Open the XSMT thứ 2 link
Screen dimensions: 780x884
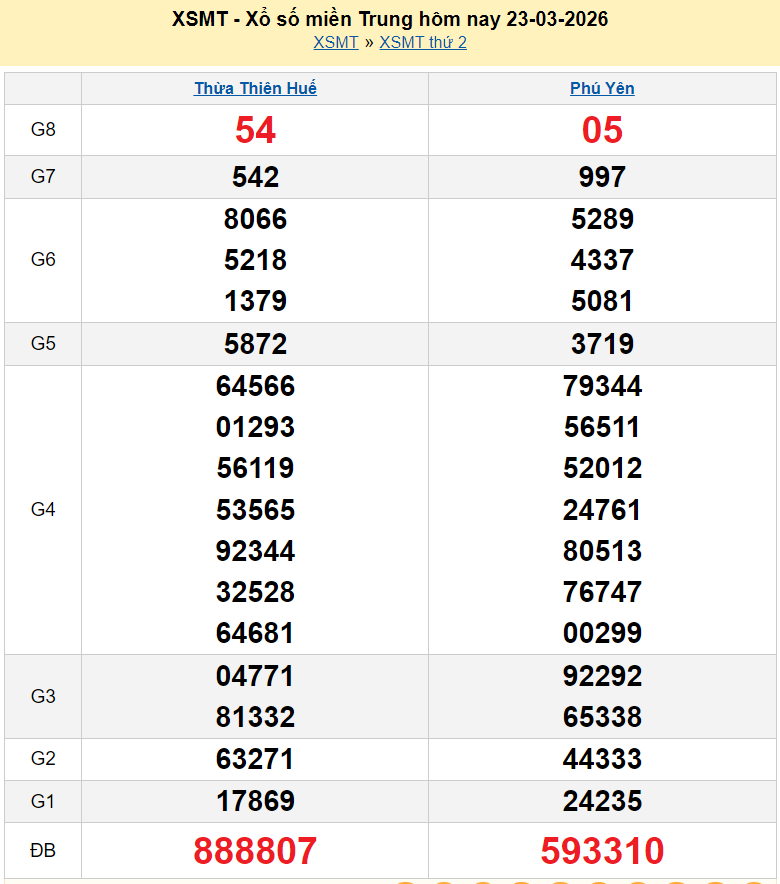tap(422, 42)
